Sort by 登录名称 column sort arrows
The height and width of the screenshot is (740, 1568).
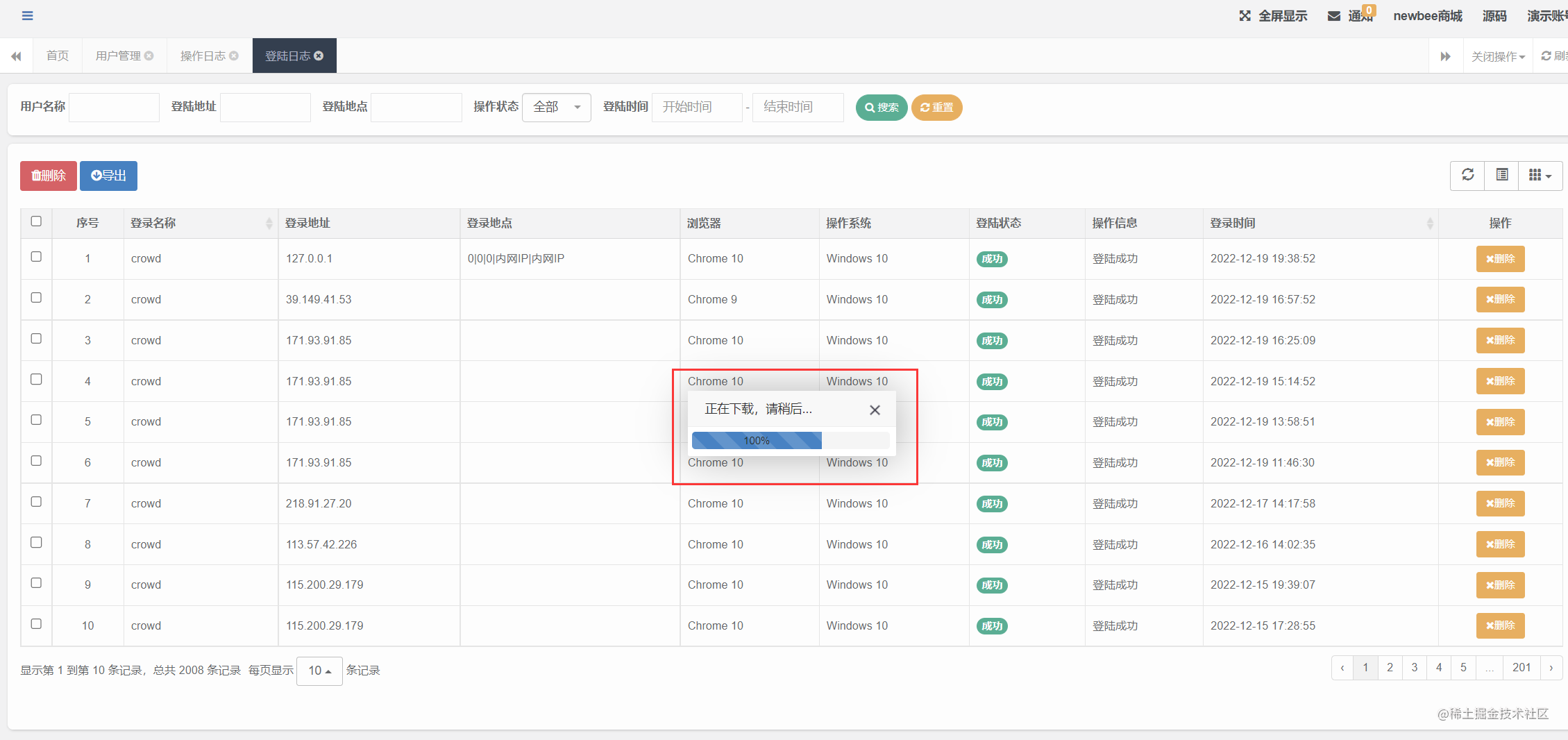(x=269, y=223)
